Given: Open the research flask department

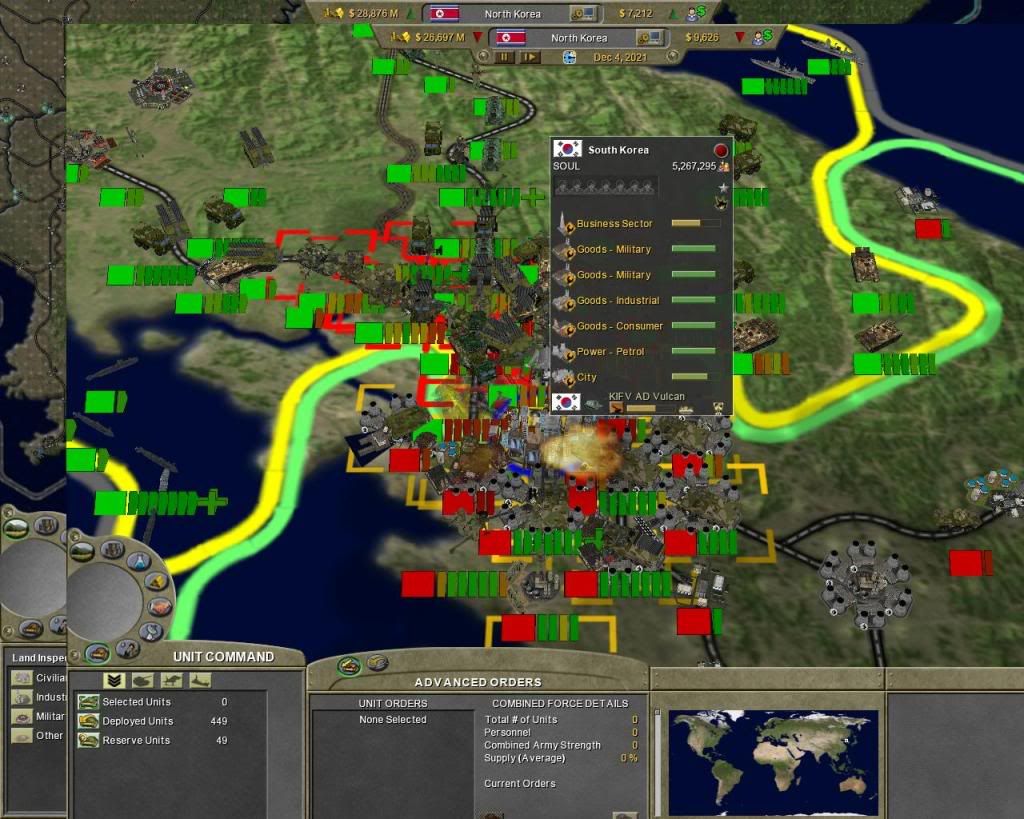Looking at the screenshot, I should point(138,560).
